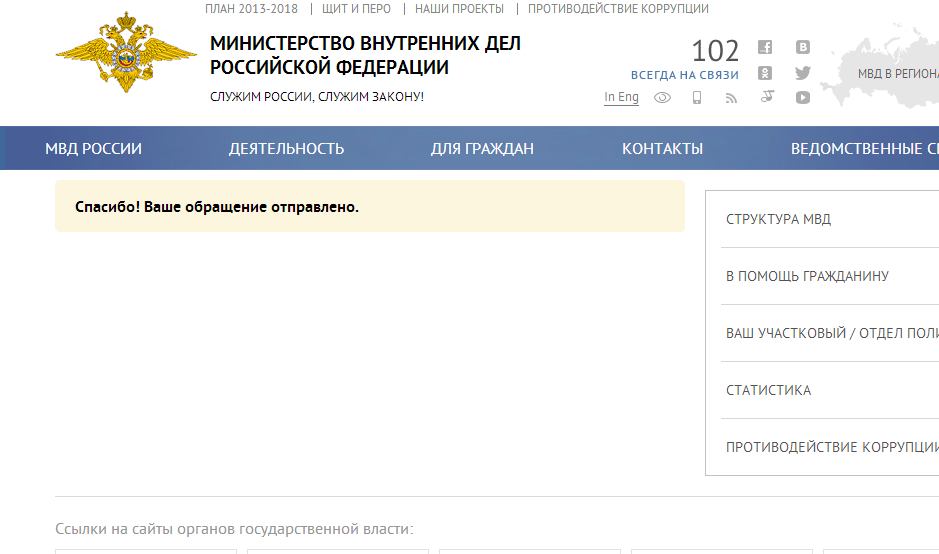Toggle the visually impaired eye icon

[662, 98]
